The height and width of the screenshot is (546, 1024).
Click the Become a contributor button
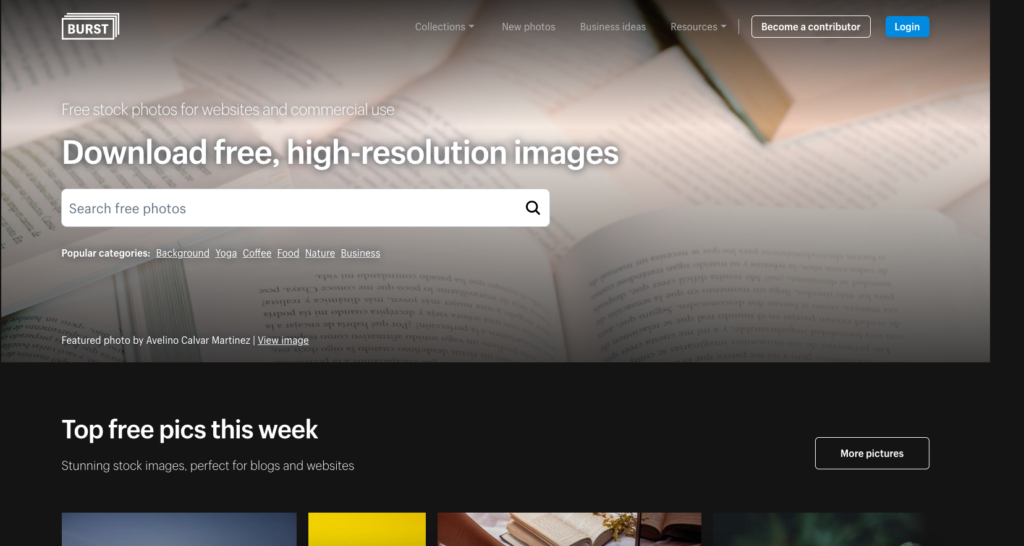[x=810, y=27]
